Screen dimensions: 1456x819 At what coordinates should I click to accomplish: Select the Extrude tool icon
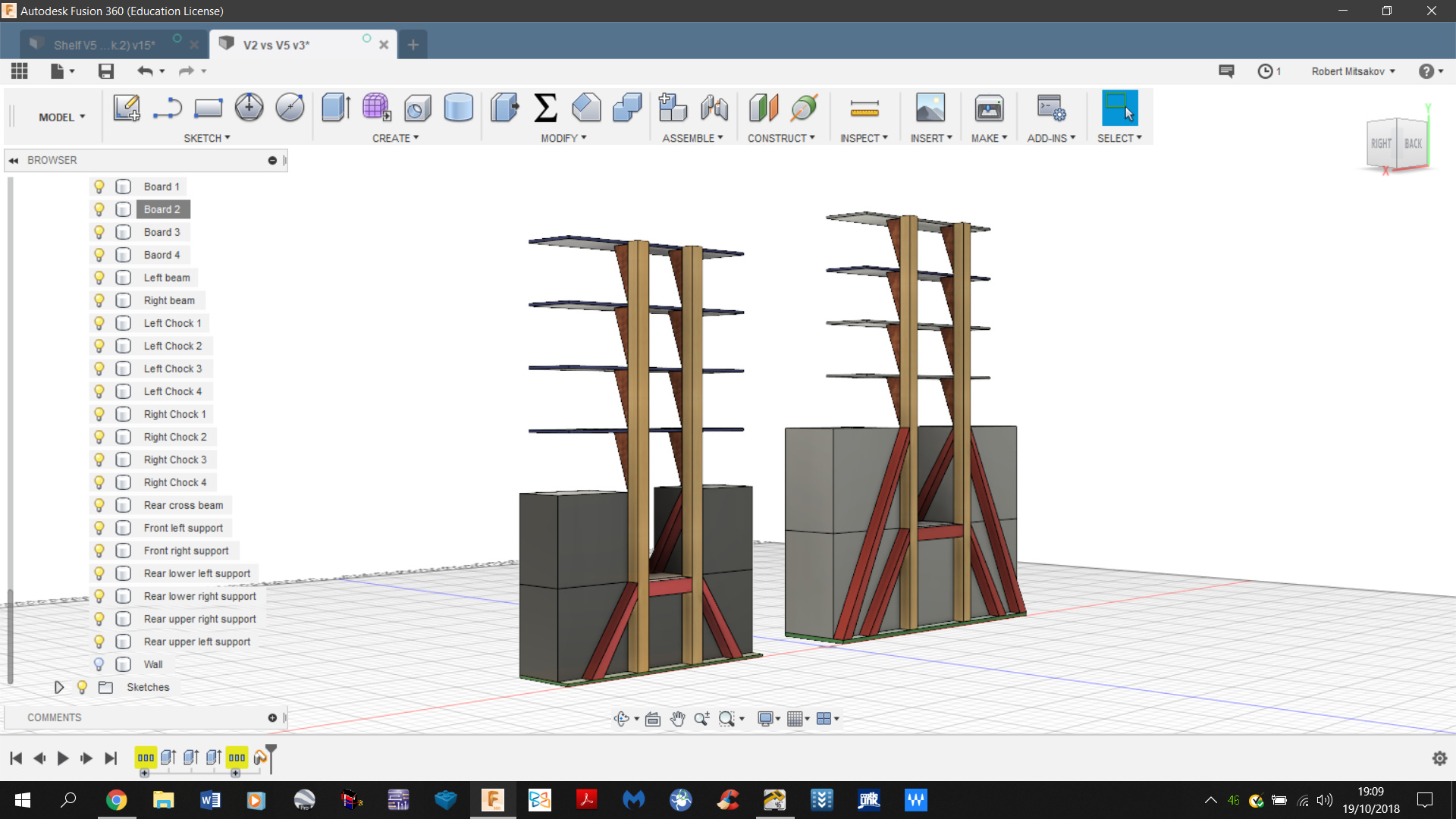tap(335, 108)
